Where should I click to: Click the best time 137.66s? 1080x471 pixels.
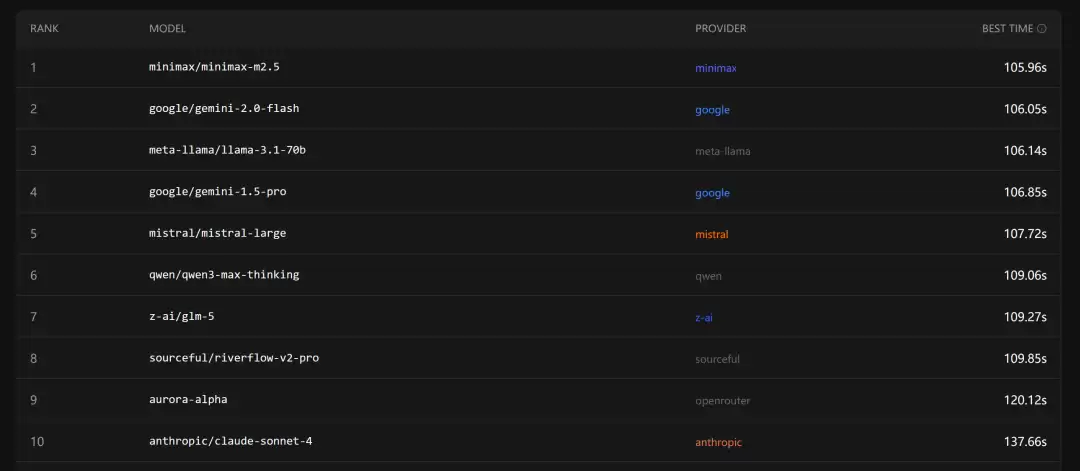pyautogui.click(x=1025, y=441)
